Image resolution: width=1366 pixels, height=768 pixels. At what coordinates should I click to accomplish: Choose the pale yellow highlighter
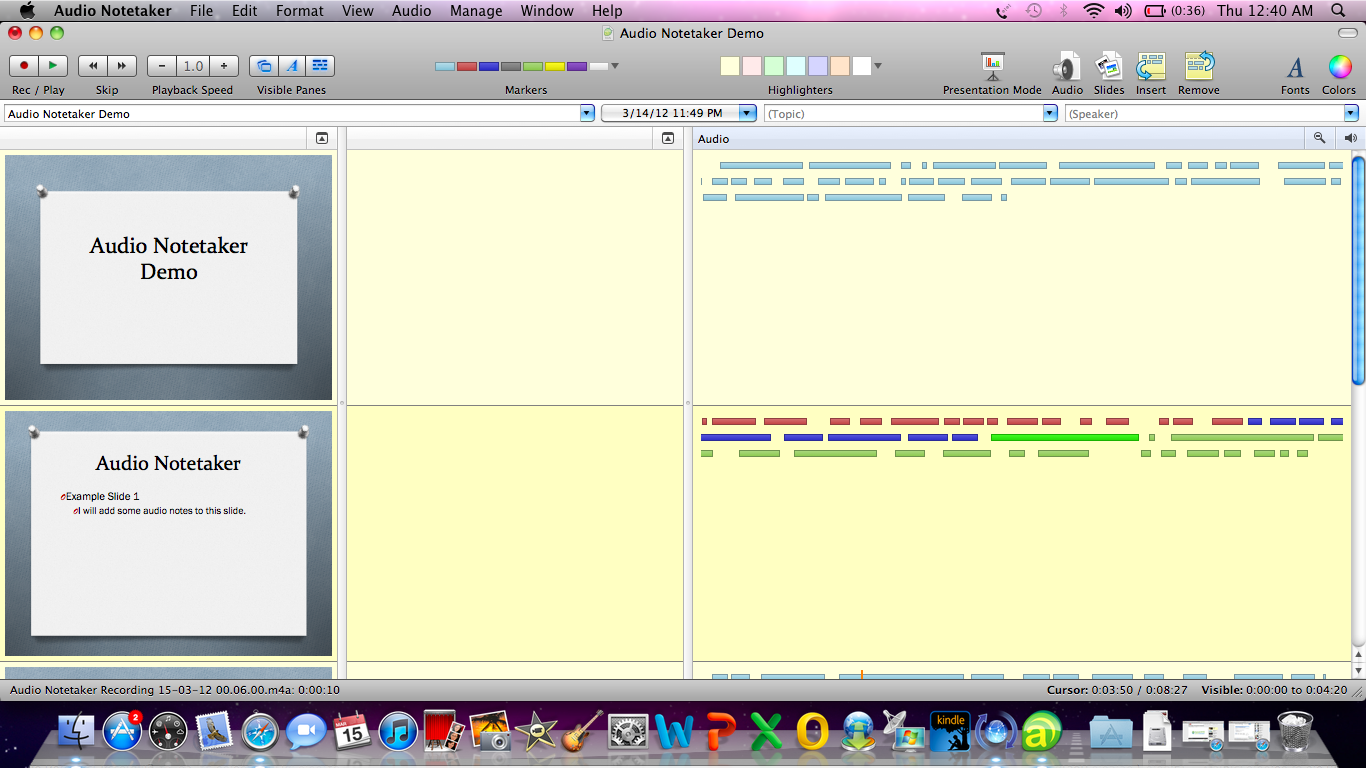[x=730, y=66]
